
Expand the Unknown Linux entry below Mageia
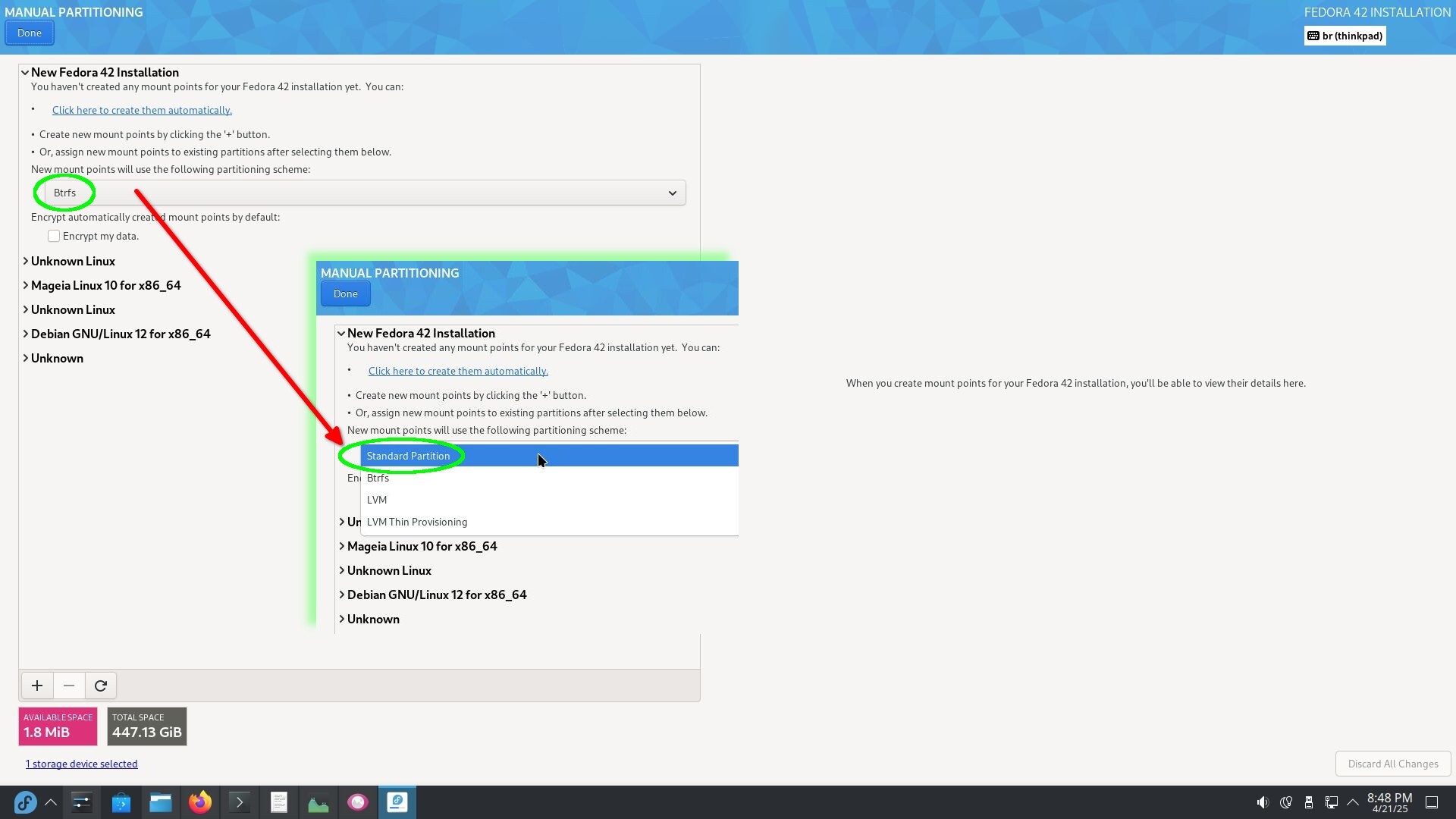pyautogui.click(x=25, y=309)
